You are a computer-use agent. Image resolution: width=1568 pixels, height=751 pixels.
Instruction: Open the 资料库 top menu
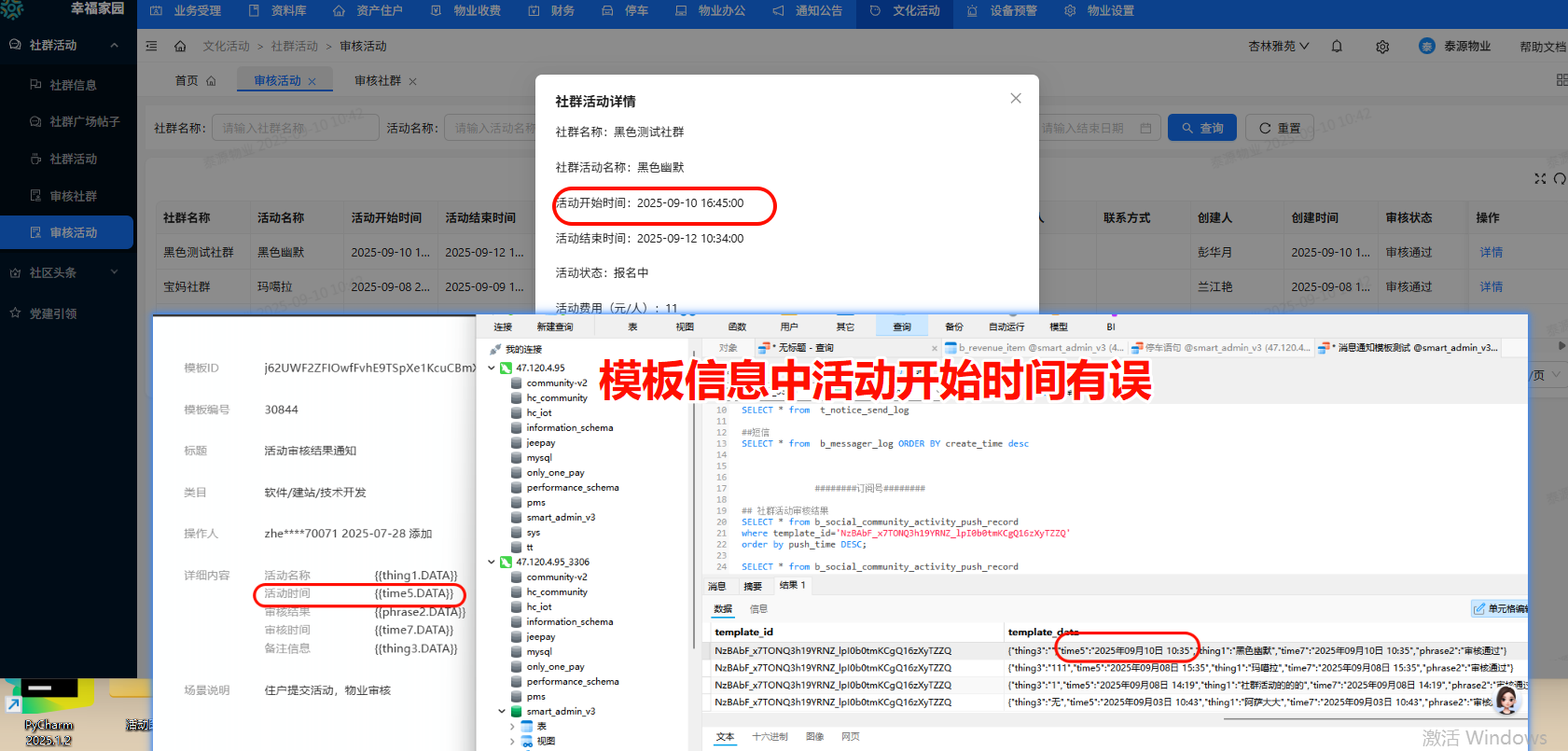pyautogui.click(x=278, y=11)
